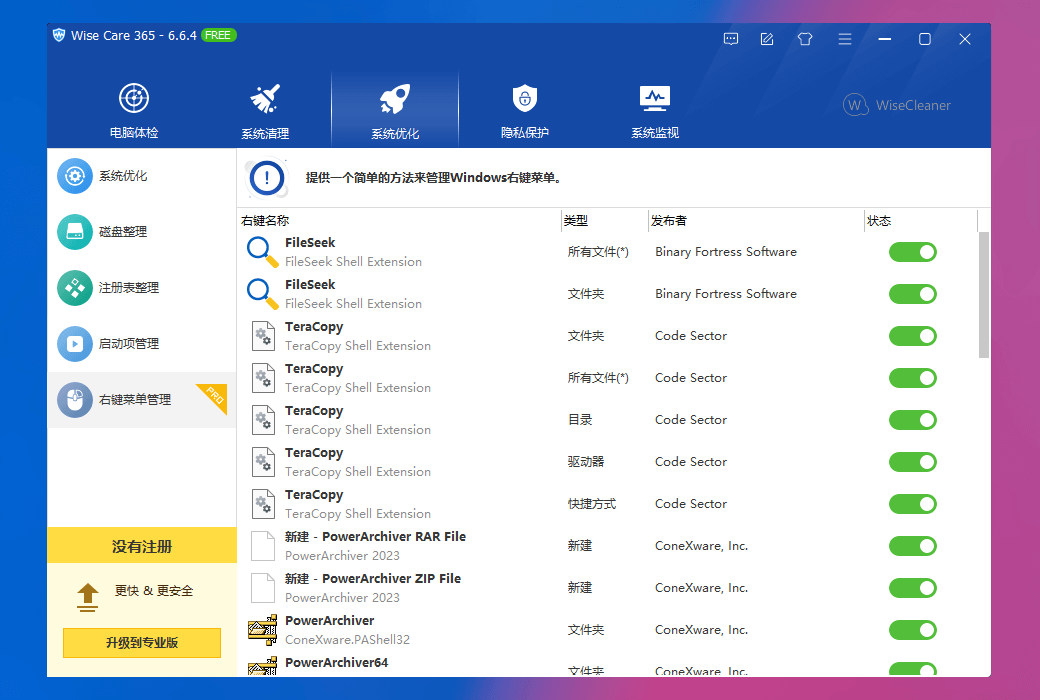Click the FileSeek magnifier icon for 文件夹 row

pos(263,294)
